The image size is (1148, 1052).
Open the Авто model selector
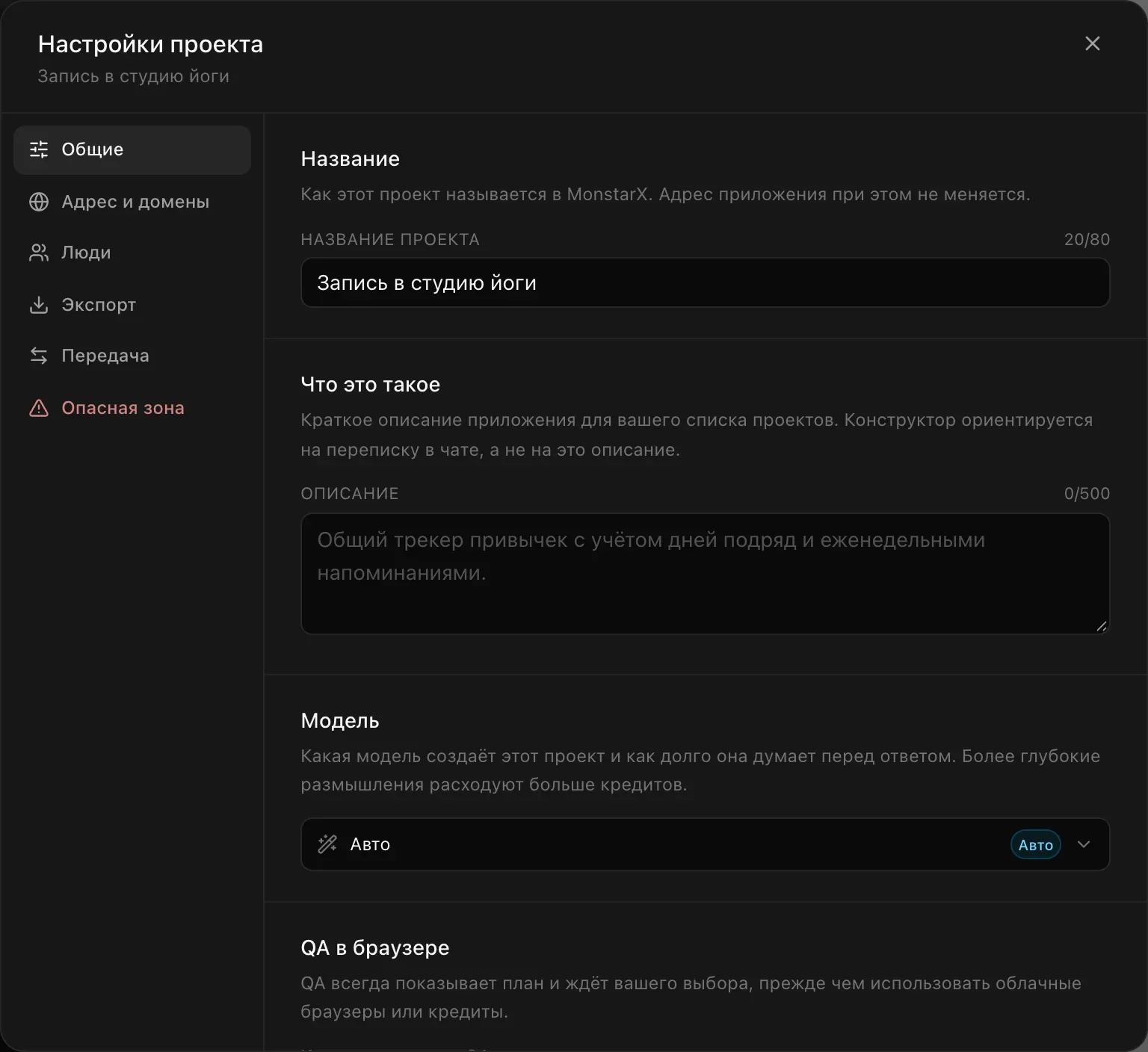point(705,844)
